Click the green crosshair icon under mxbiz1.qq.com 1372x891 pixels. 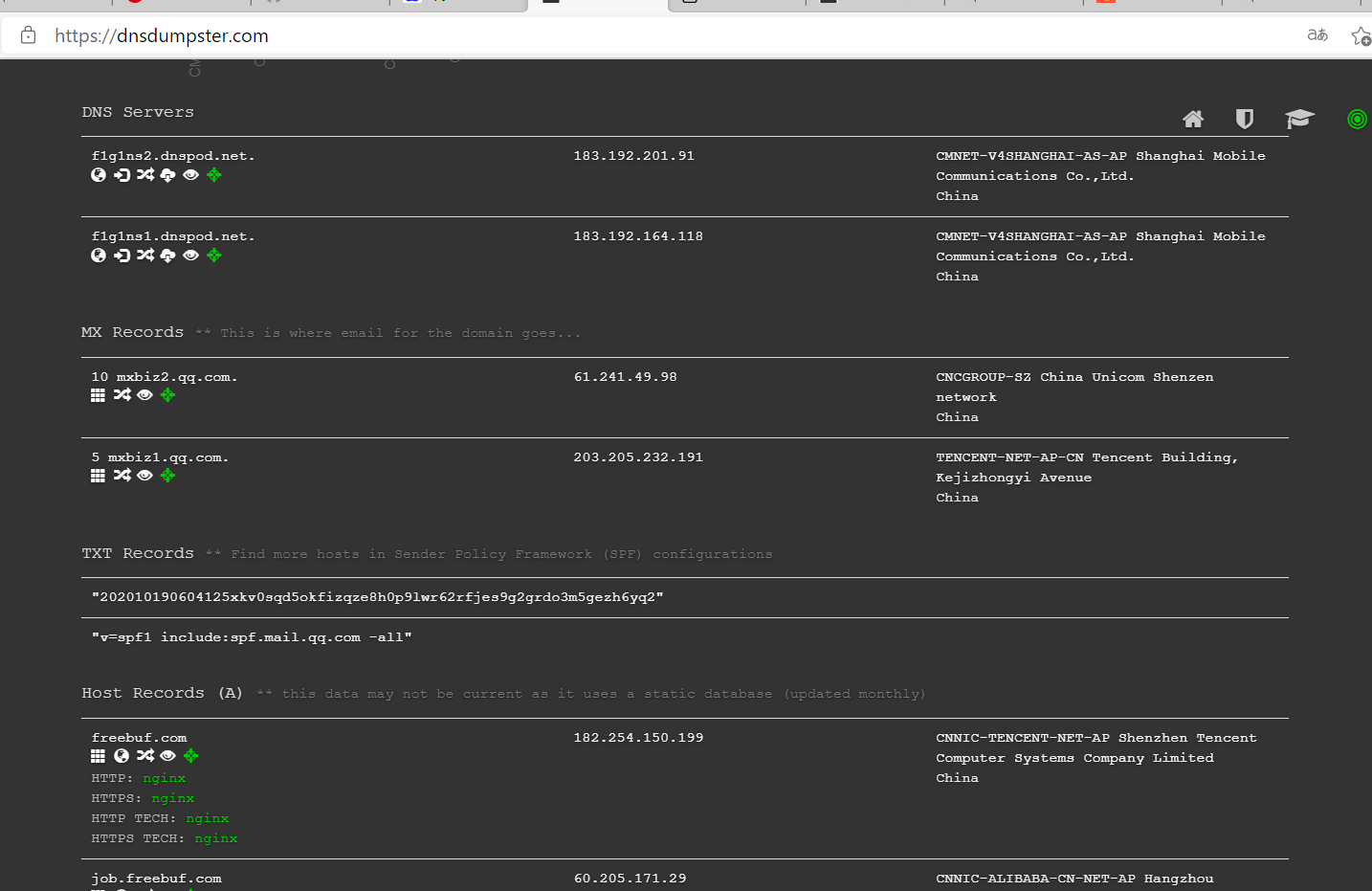[x=167, y=476]
